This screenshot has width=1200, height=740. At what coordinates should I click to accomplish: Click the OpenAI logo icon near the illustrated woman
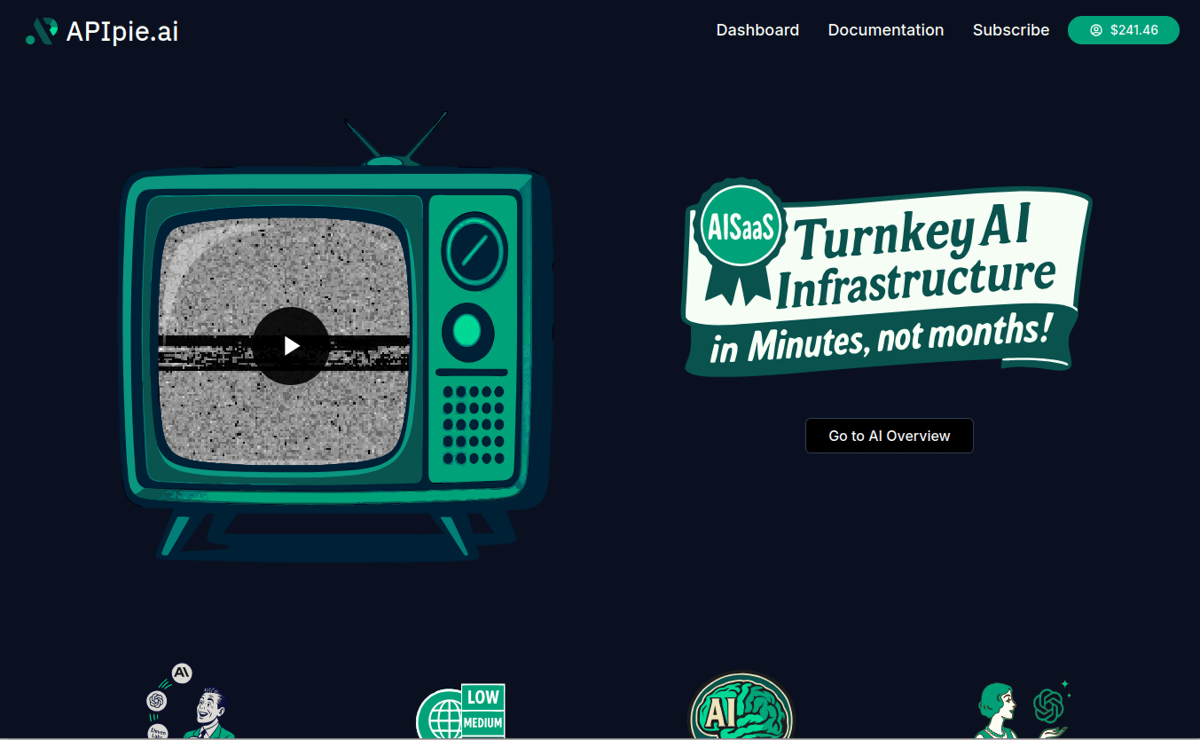tap(1049, 704)
